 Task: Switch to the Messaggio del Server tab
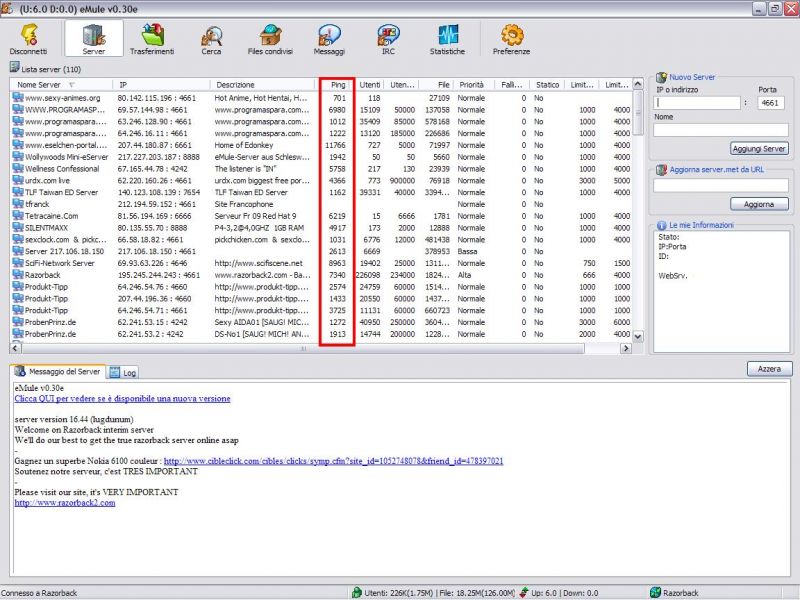58,371
